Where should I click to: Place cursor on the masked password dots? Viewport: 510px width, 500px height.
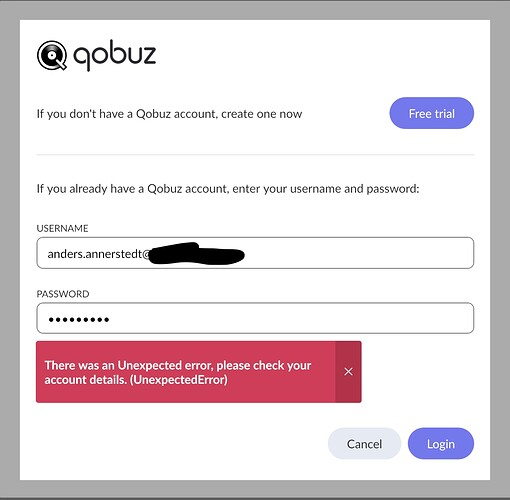(x=79, y=320)
